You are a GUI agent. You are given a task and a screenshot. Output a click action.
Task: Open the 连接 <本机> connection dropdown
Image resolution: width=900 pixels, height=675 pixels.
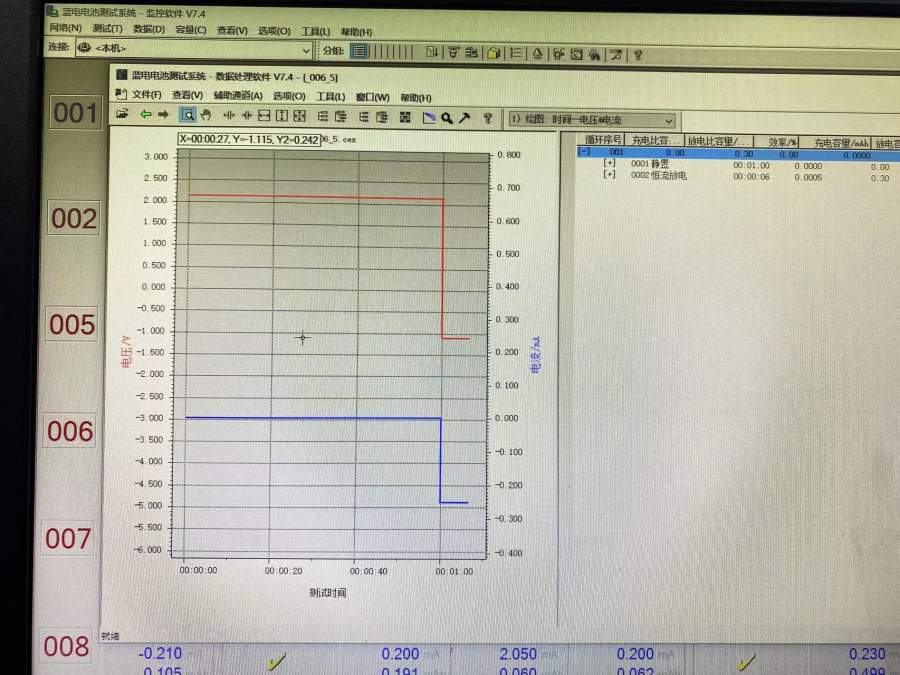(x=306, y=50)
